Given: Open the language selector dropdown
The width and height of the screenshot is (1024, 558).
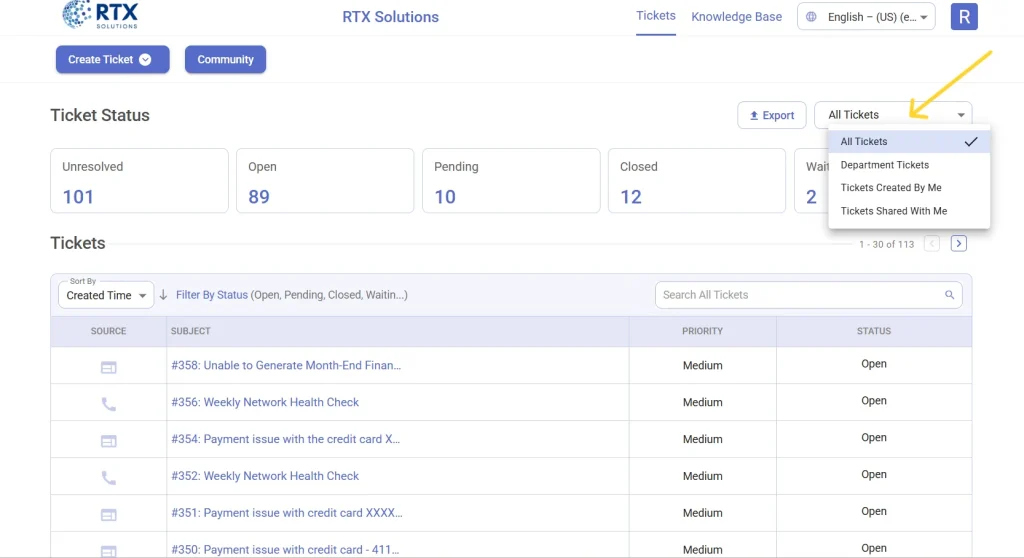Looking at the screenshot, I should (x=866, y=17).
